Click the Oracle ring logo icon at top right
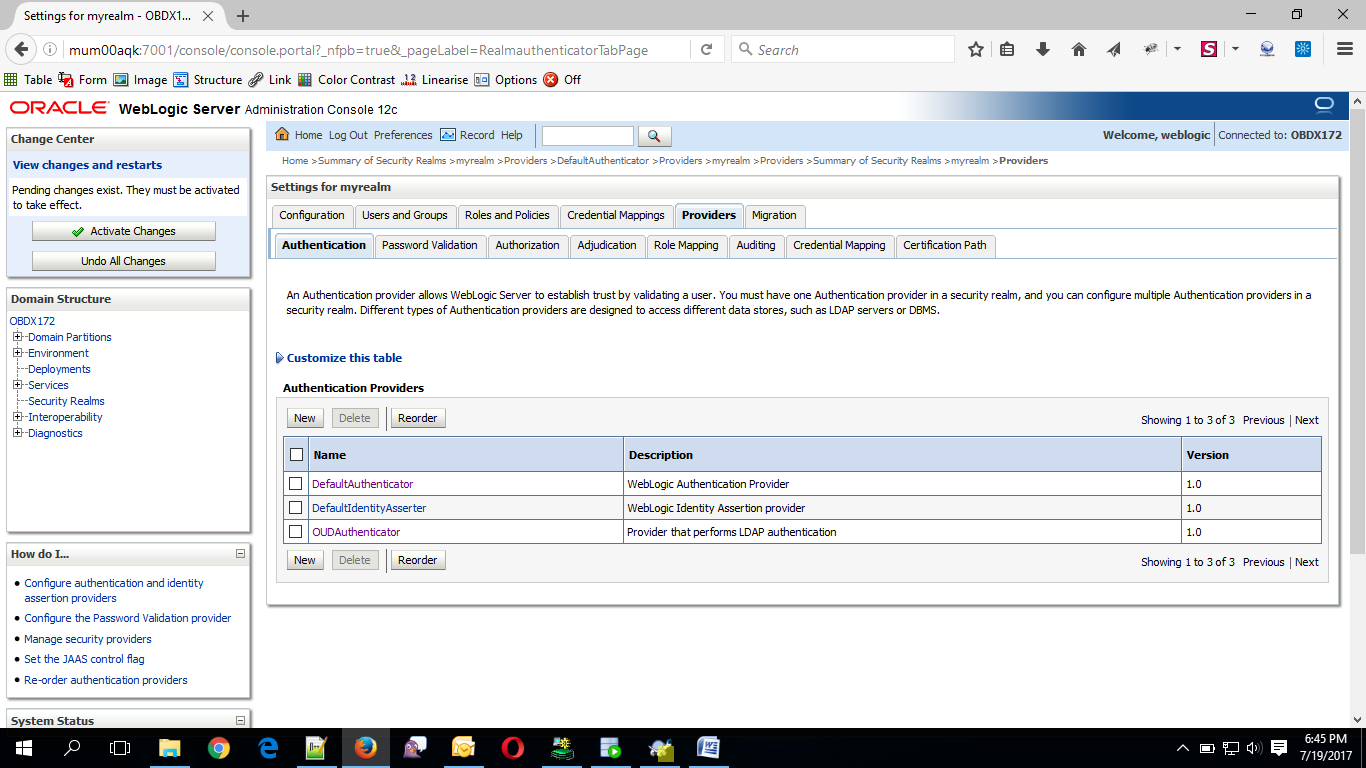 1324,105
